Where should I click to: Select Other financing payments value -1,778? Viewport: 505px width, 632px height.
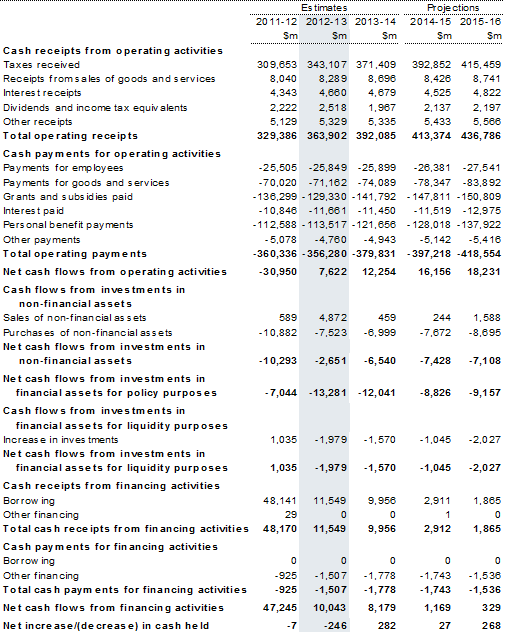380,576
